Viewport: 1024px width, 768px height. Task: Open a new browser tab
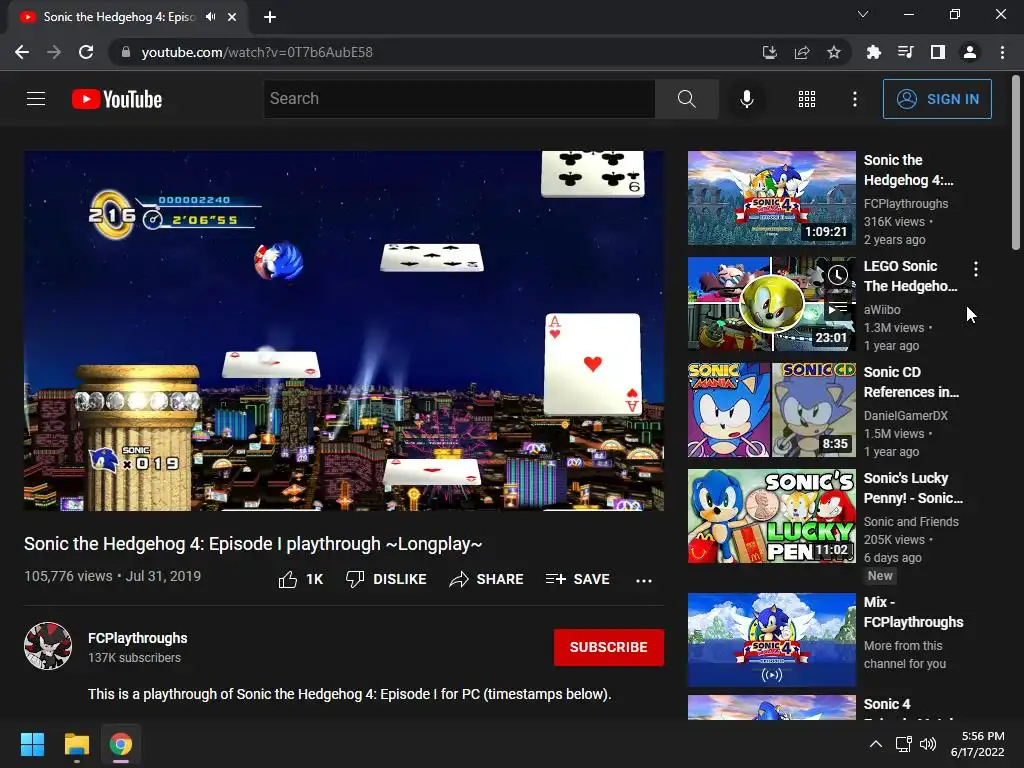click(x=270, y=17)
